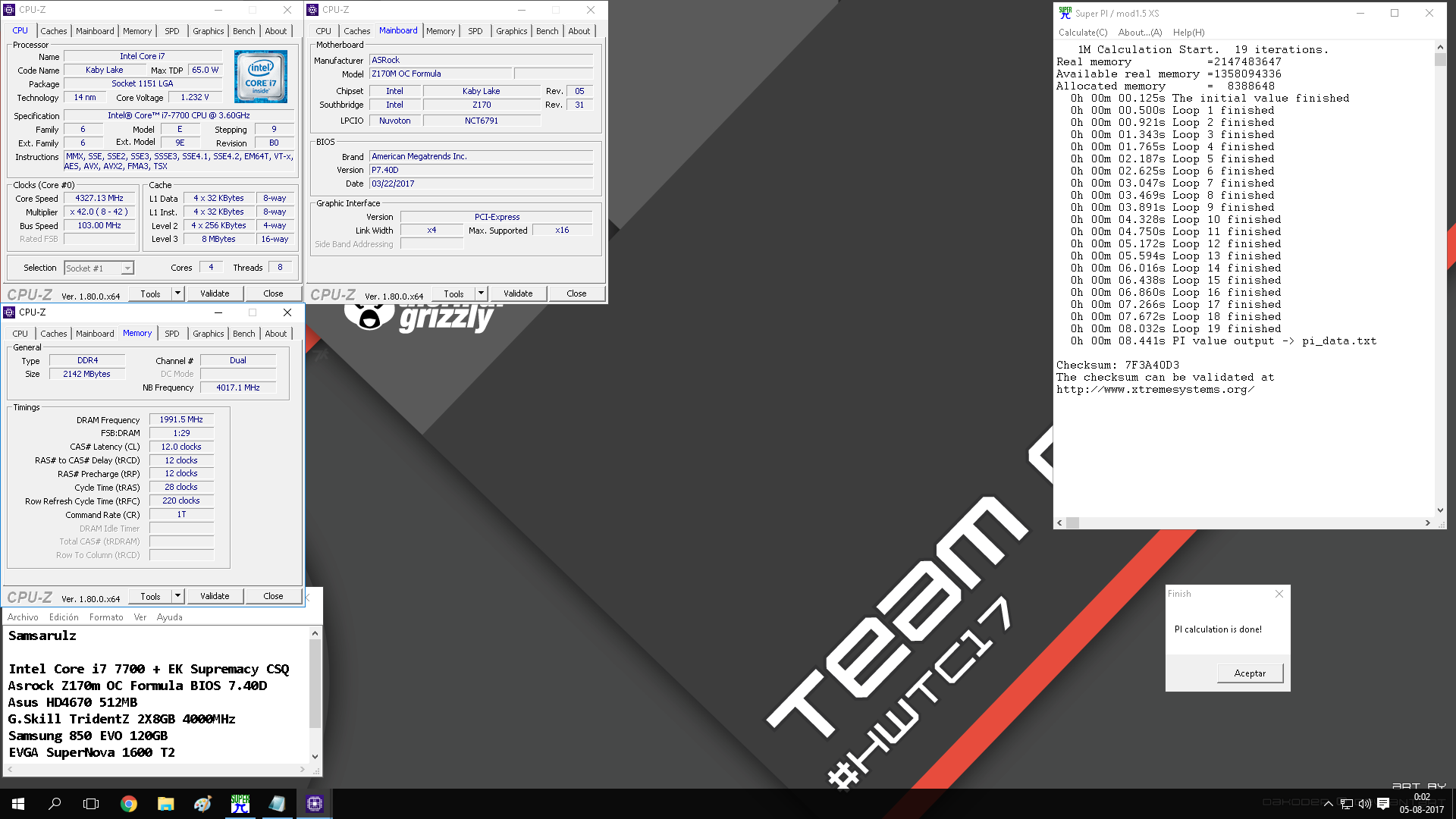This screenshot has width=1456, height=819.
Task: Click Super PI vertical scrollbar thumb
Action: (1440, 59)
